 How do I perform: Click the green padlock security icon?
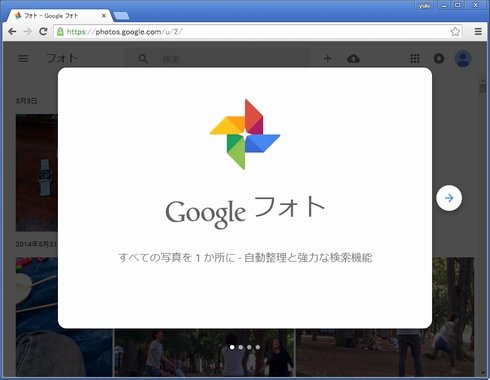pyautogui.click(x=60, y=32)
